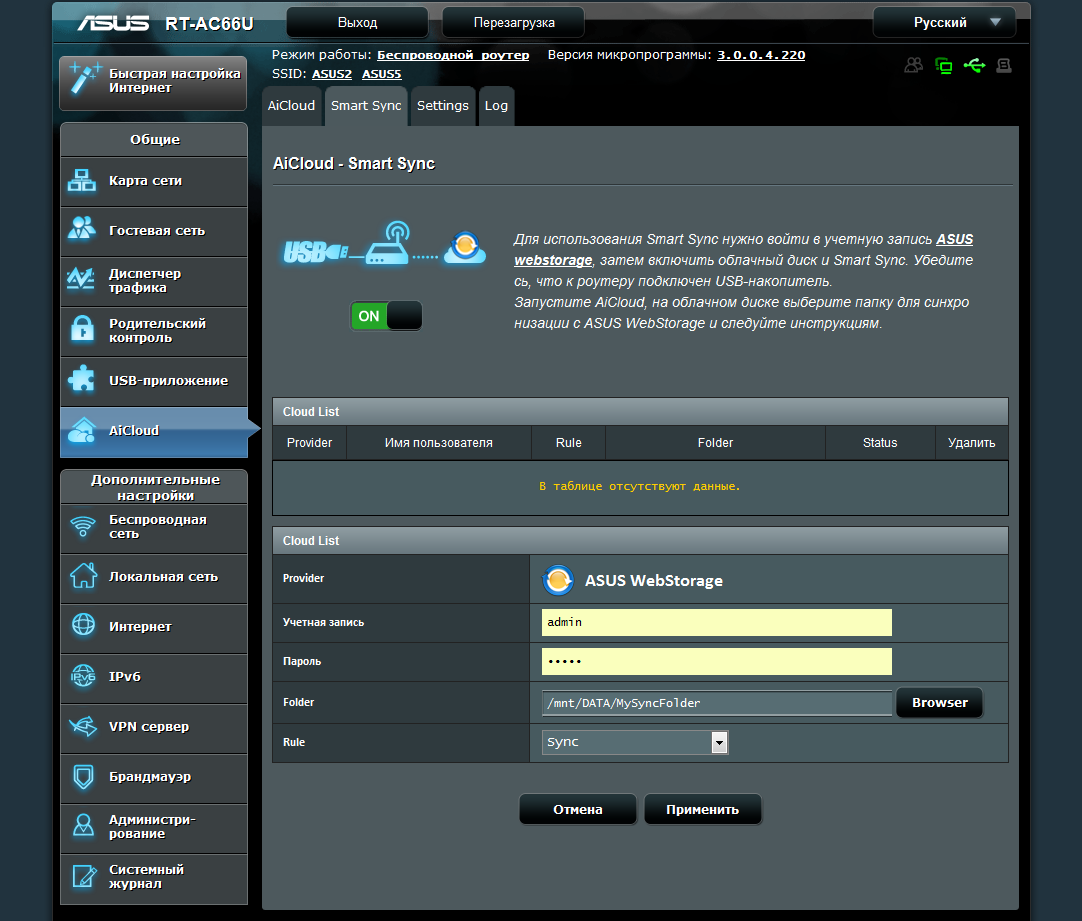Click the Folder path field
1082x921 pixels.
tap(716, 703)
